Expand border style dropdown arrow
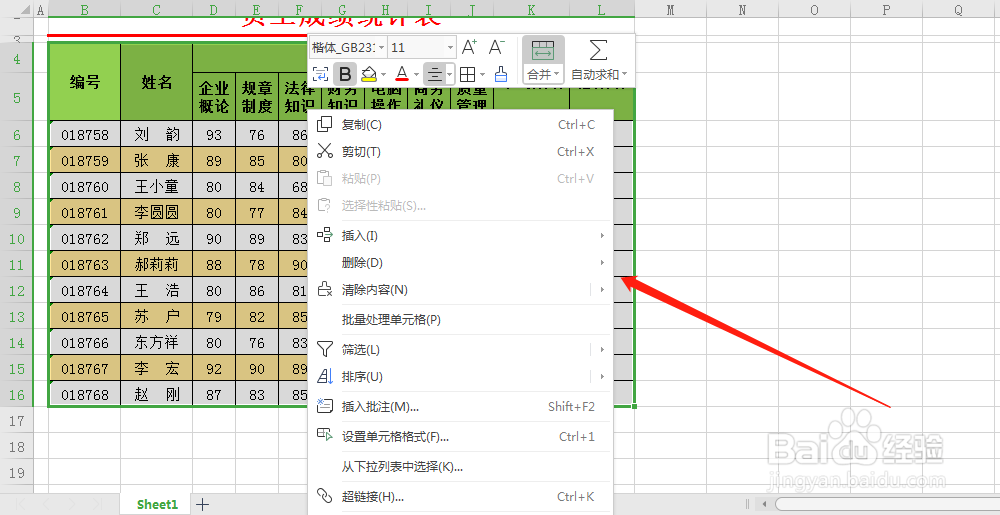This screenshot has height=515, width=1000. pyautogui.click(x=482, y=75)
